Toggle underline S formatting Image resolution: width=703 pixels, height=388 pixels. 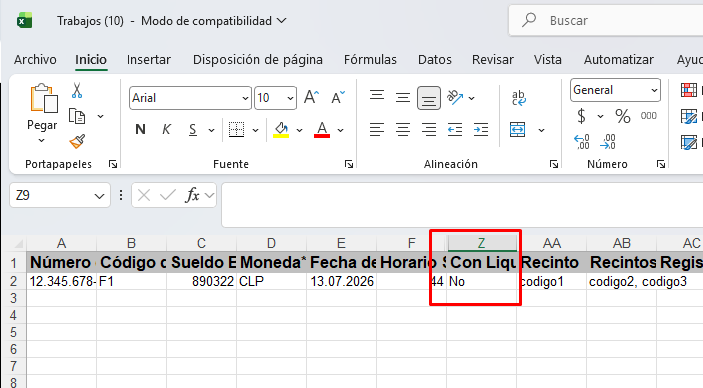pyautogui.click(x=193, y=130)
